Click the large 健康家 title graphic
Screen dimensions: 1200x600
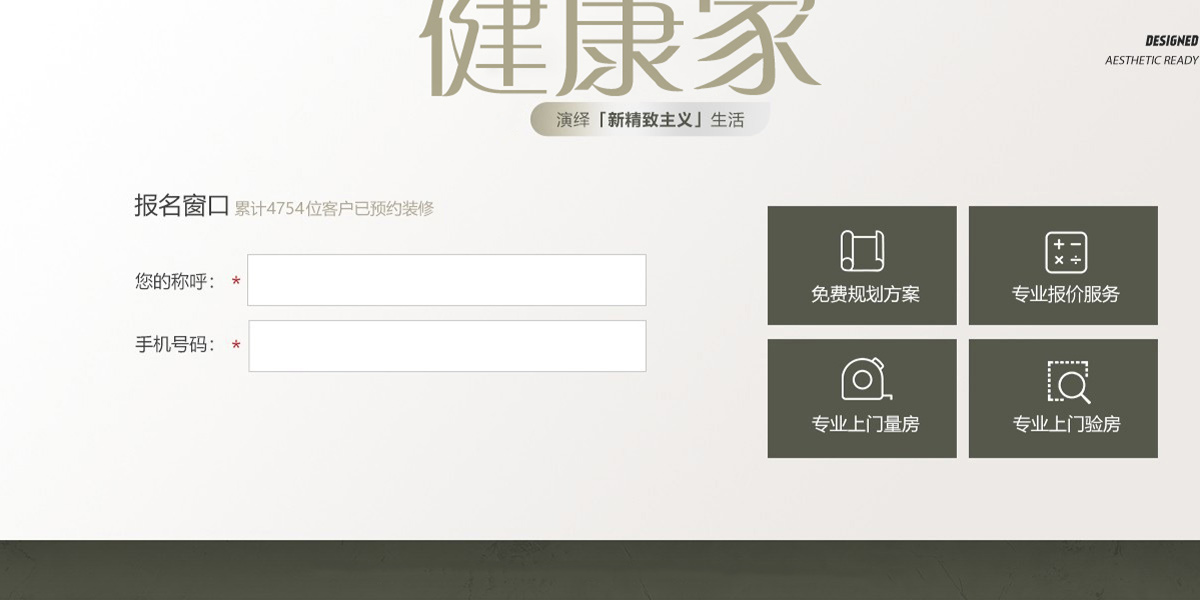[620, 47]
